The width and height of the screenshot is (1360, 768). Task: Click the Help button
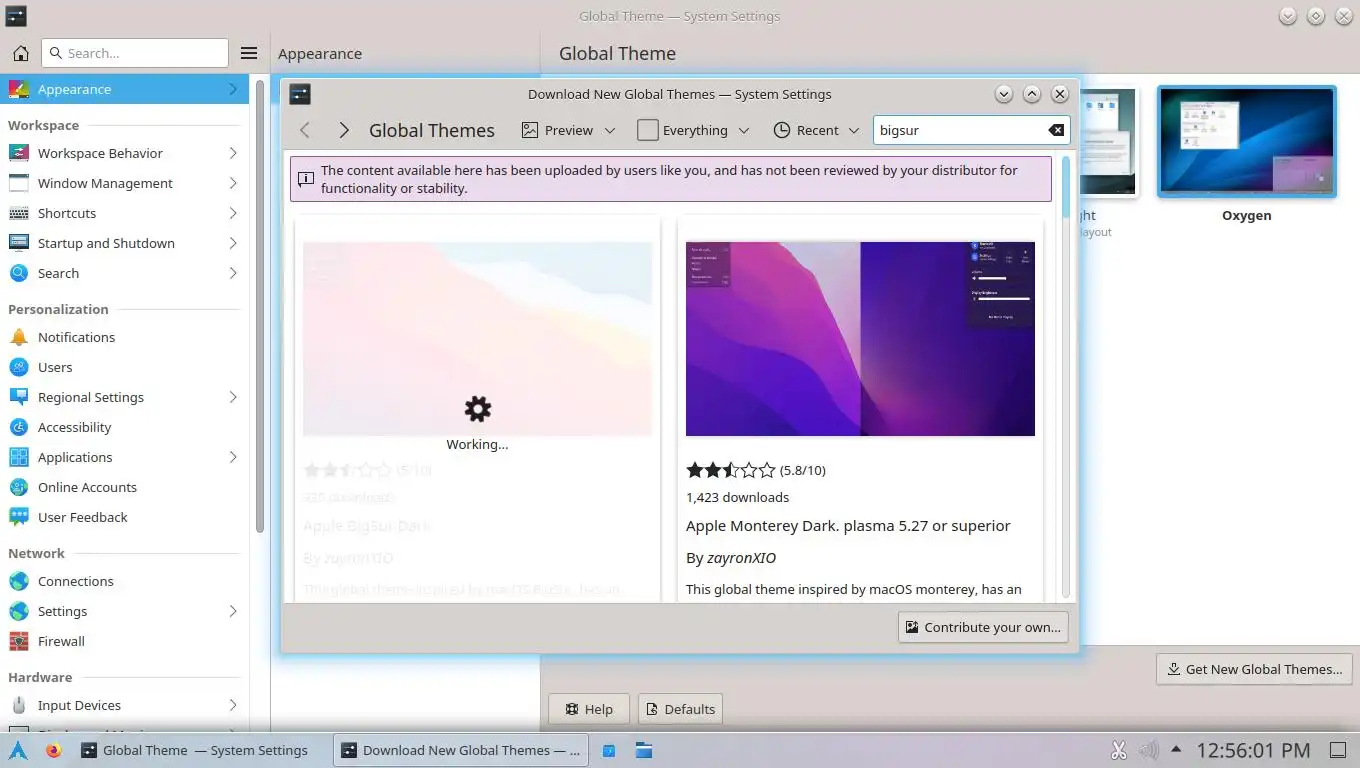point(588,709)
